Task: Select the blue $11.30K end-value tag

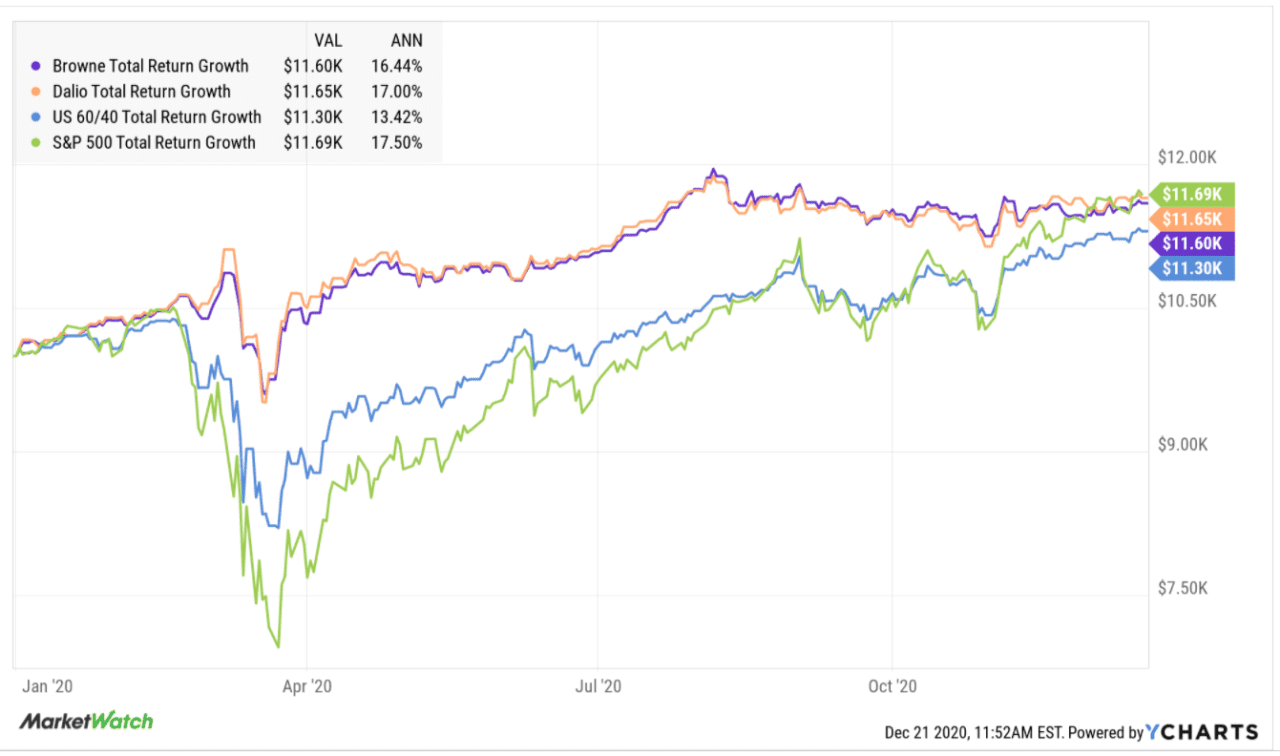Action: [1196, 267]
